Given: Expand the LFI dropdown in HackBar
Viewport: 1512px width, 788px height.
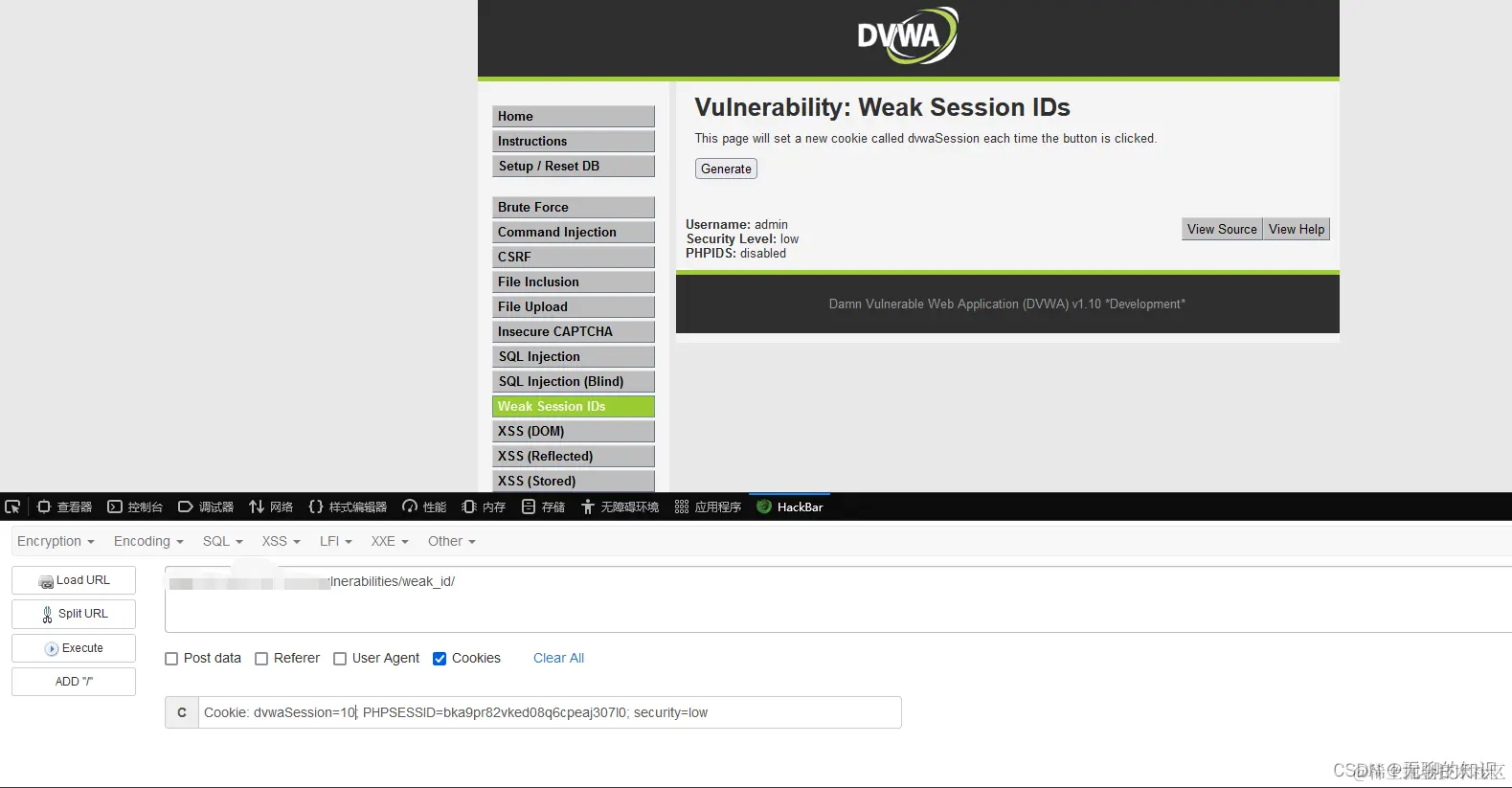Looking at the screenshot, I should [x=336, y=541].
